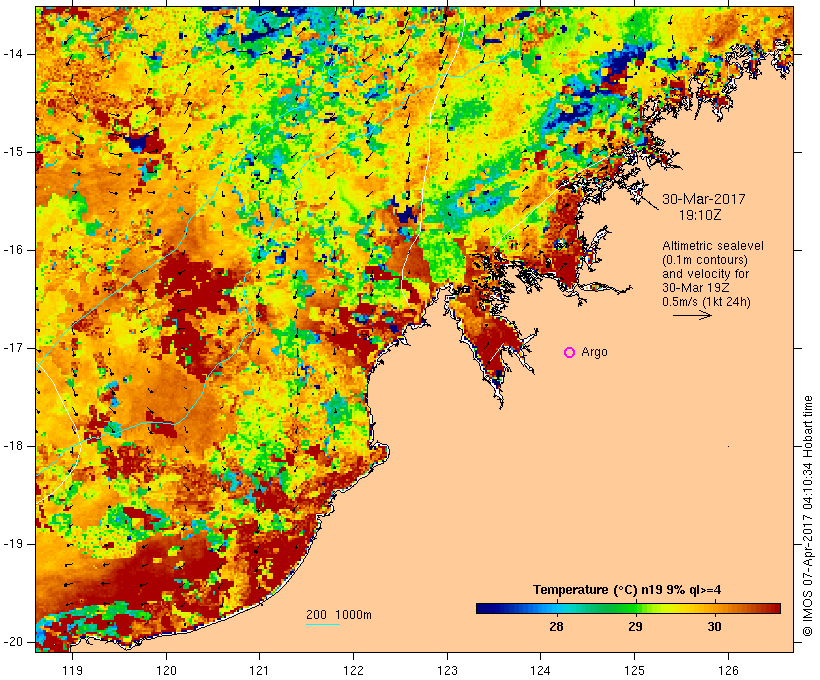Viewport: 820px width, 680px height.
Task: Click the 'Altimetric sealevel' legend line
Action: pyautogui.click(x=713, y=246)
